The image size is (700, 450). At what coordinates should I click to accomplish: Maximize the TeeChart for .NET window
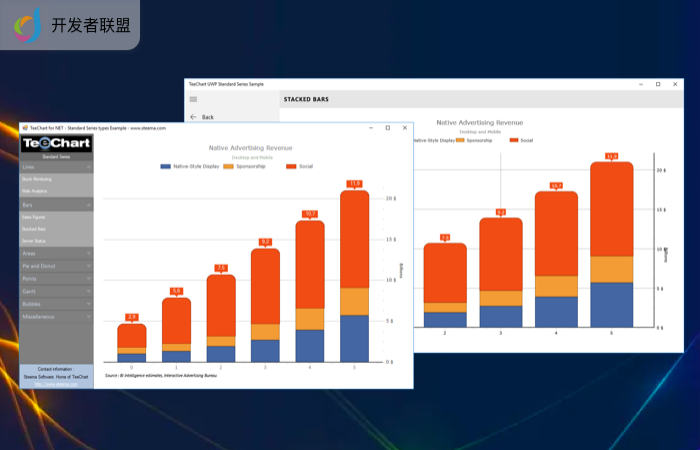click(387, 128)
